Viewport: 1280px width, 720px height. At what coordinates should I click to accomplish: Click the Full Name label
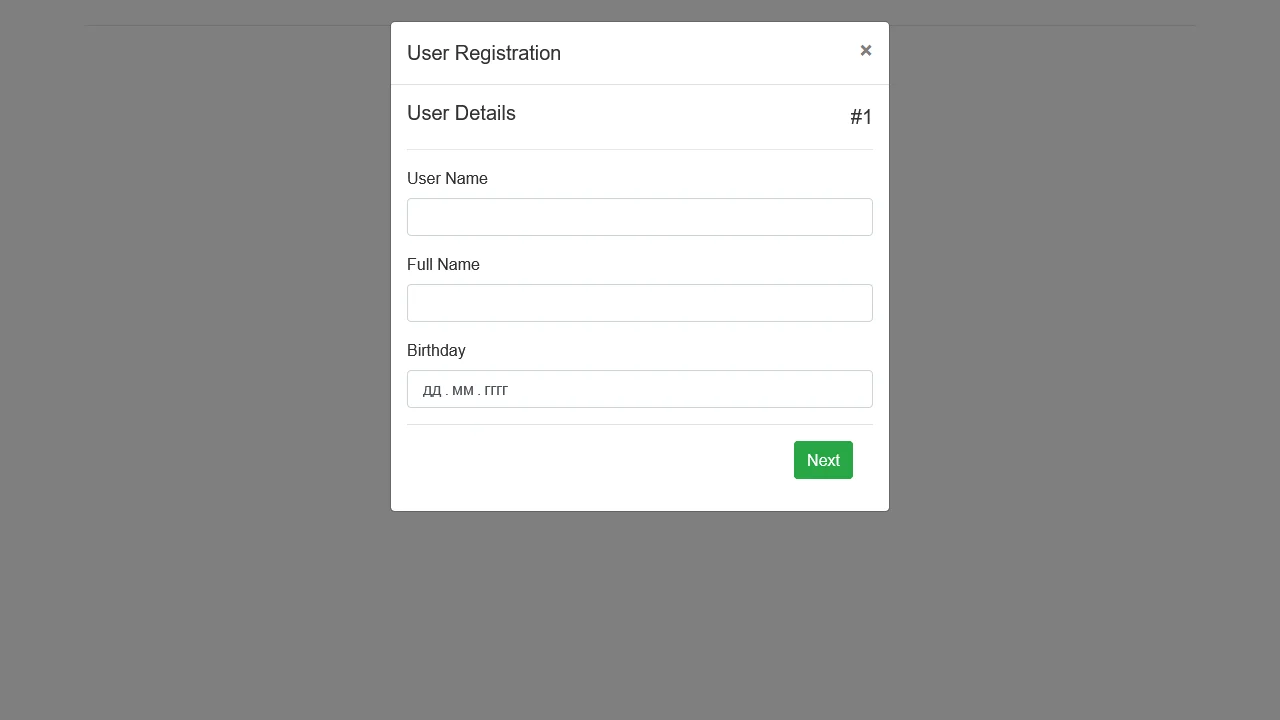pos(443,264)
